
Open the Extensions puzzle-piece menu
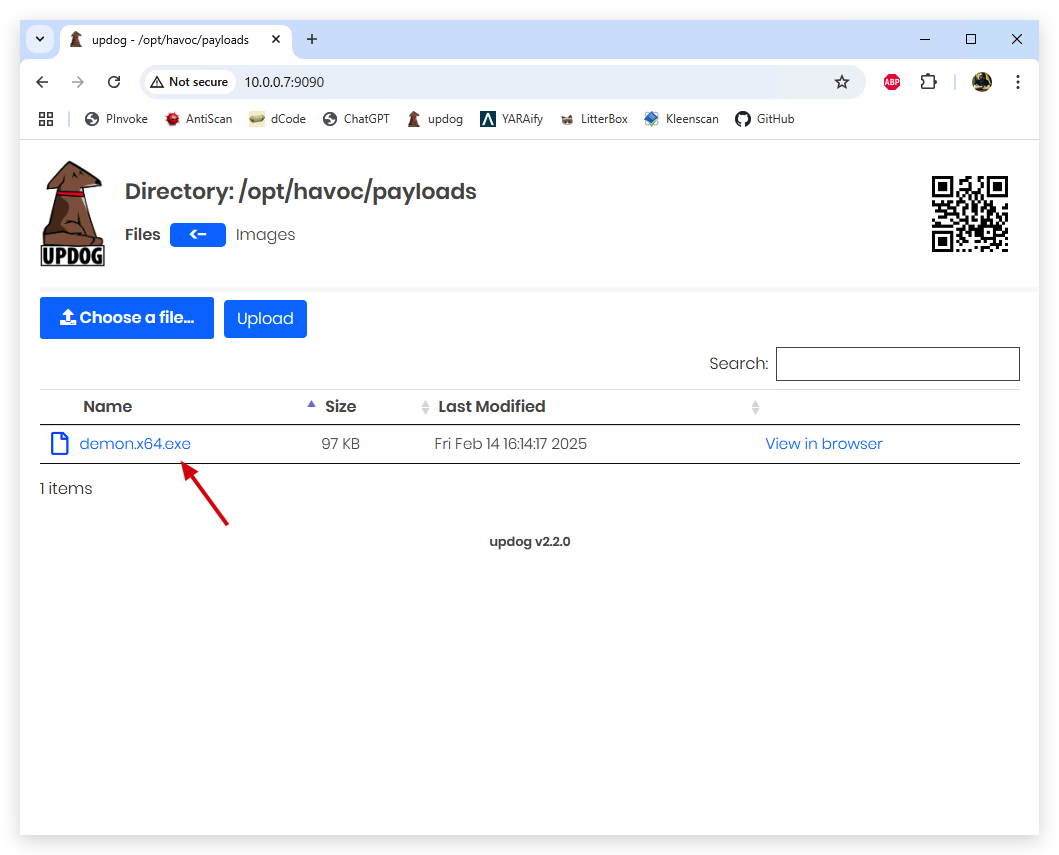pos(929,82)
